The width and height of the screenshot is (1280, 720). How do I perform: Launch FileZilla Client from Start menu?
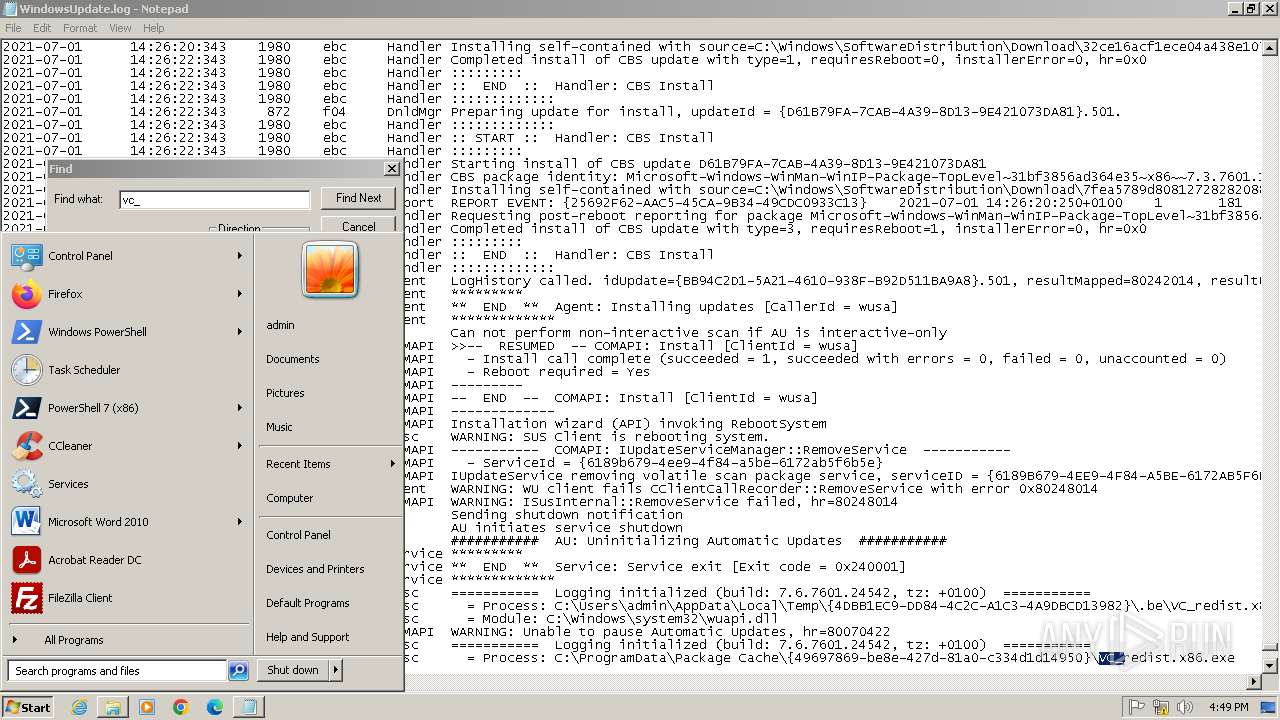pyautogui.click(x=27, y=598)
